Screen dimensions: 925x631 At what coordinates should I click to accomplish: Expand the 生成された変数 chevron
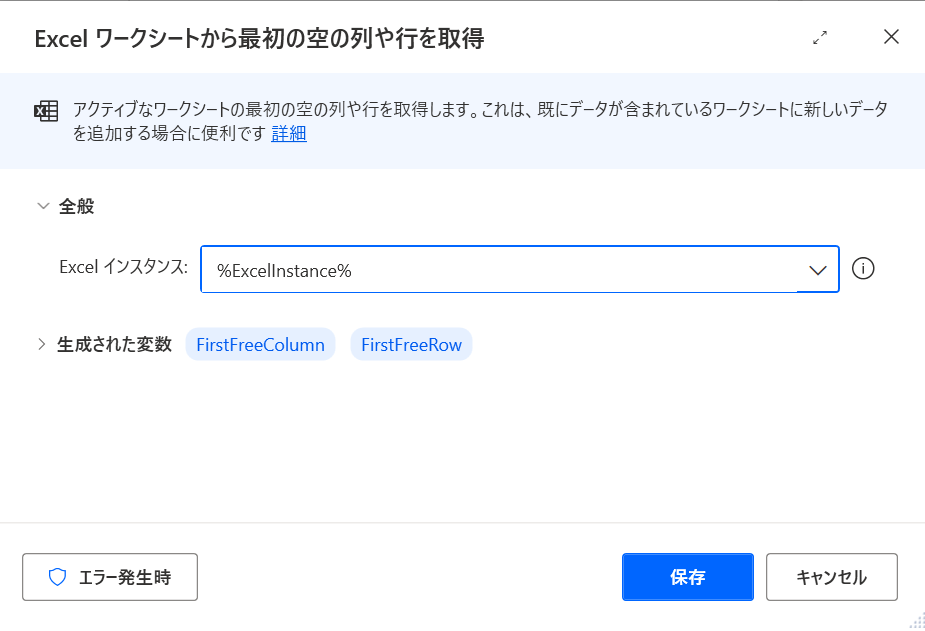[41, 344]
